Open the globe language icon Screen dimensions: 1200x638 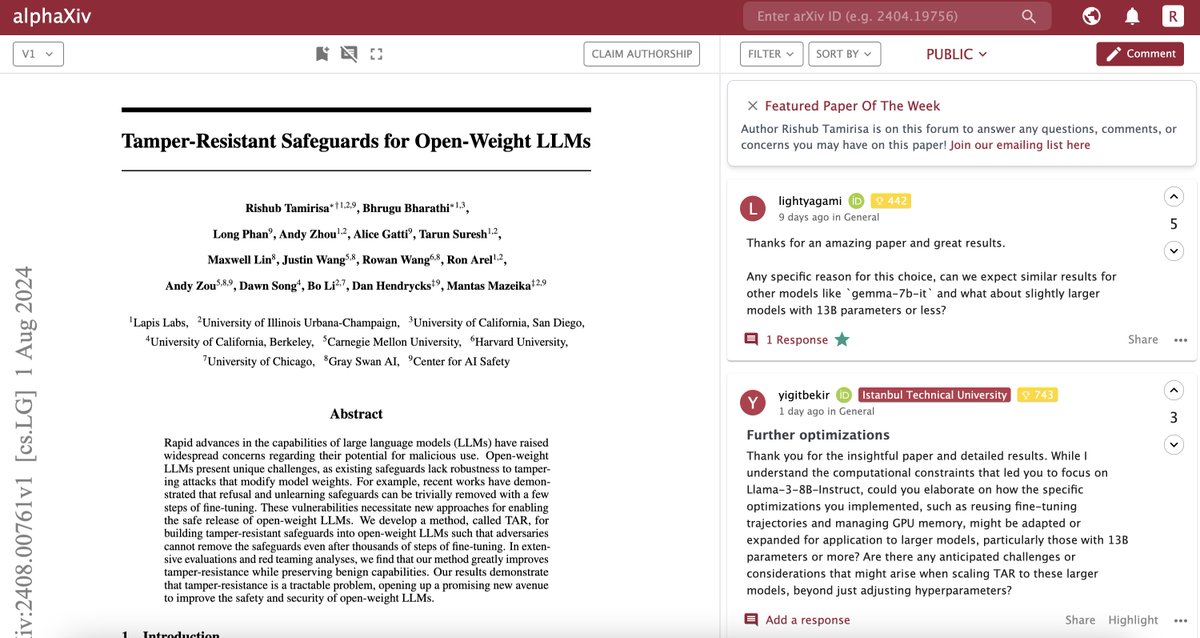point(1092,16)
